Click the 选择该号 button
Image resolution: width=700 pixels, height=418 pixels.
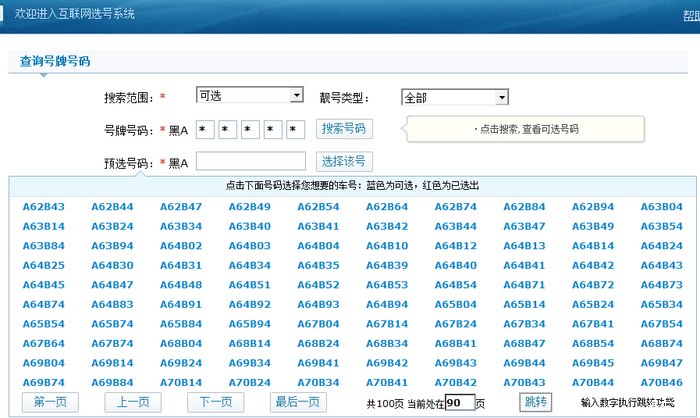click(344, 161)
